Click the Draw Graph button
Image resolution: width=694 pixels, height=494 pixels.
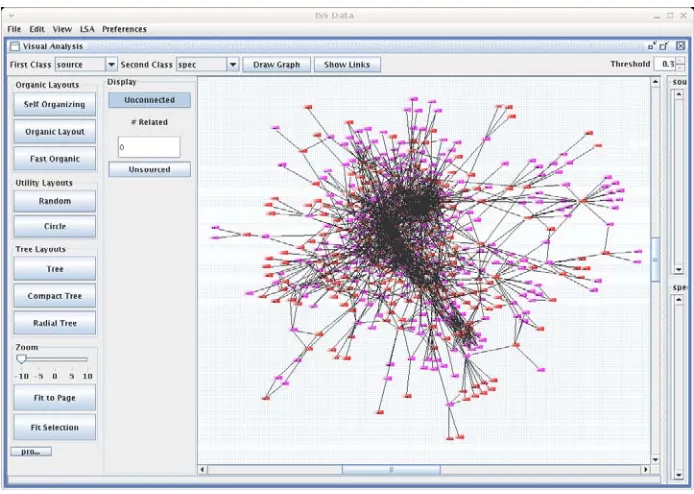coord(277,65)
